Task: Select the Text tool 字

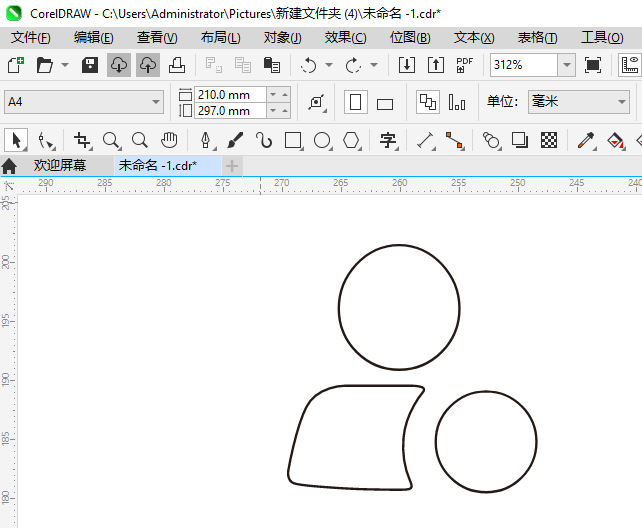Action: (x=388, y=141)
